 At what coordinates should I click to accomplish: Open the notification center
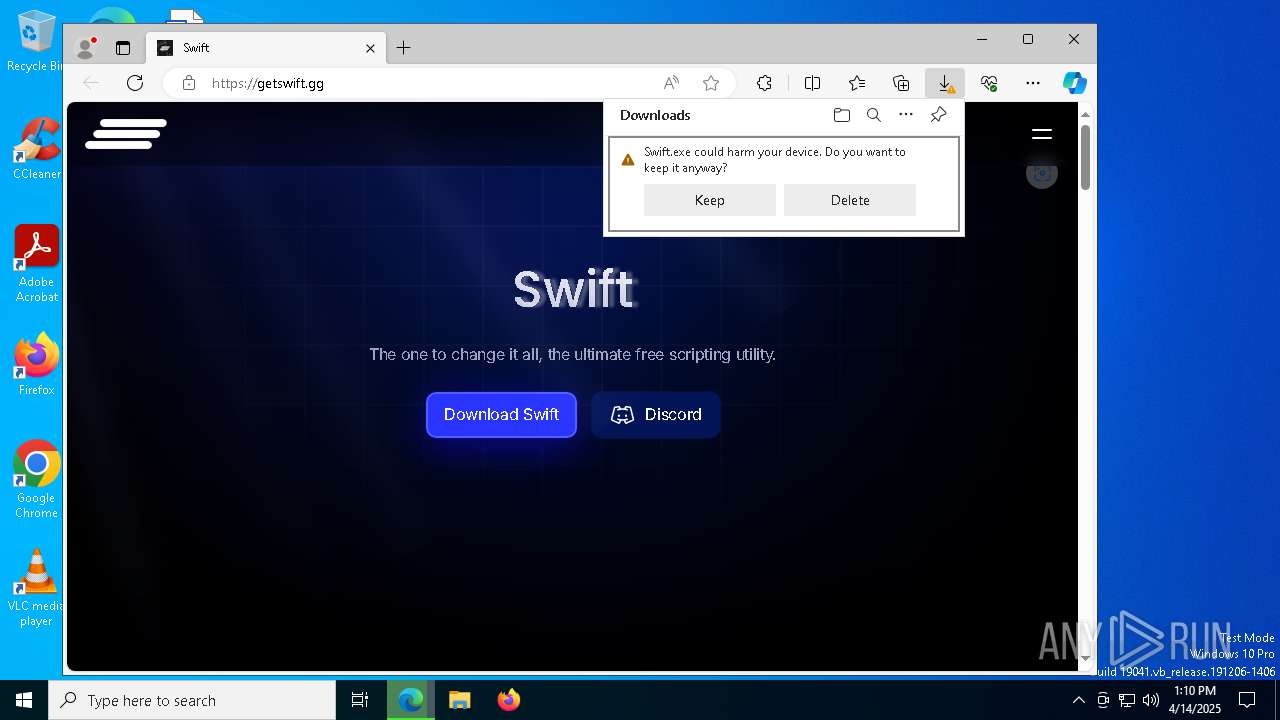click(x=1247, y=700)
